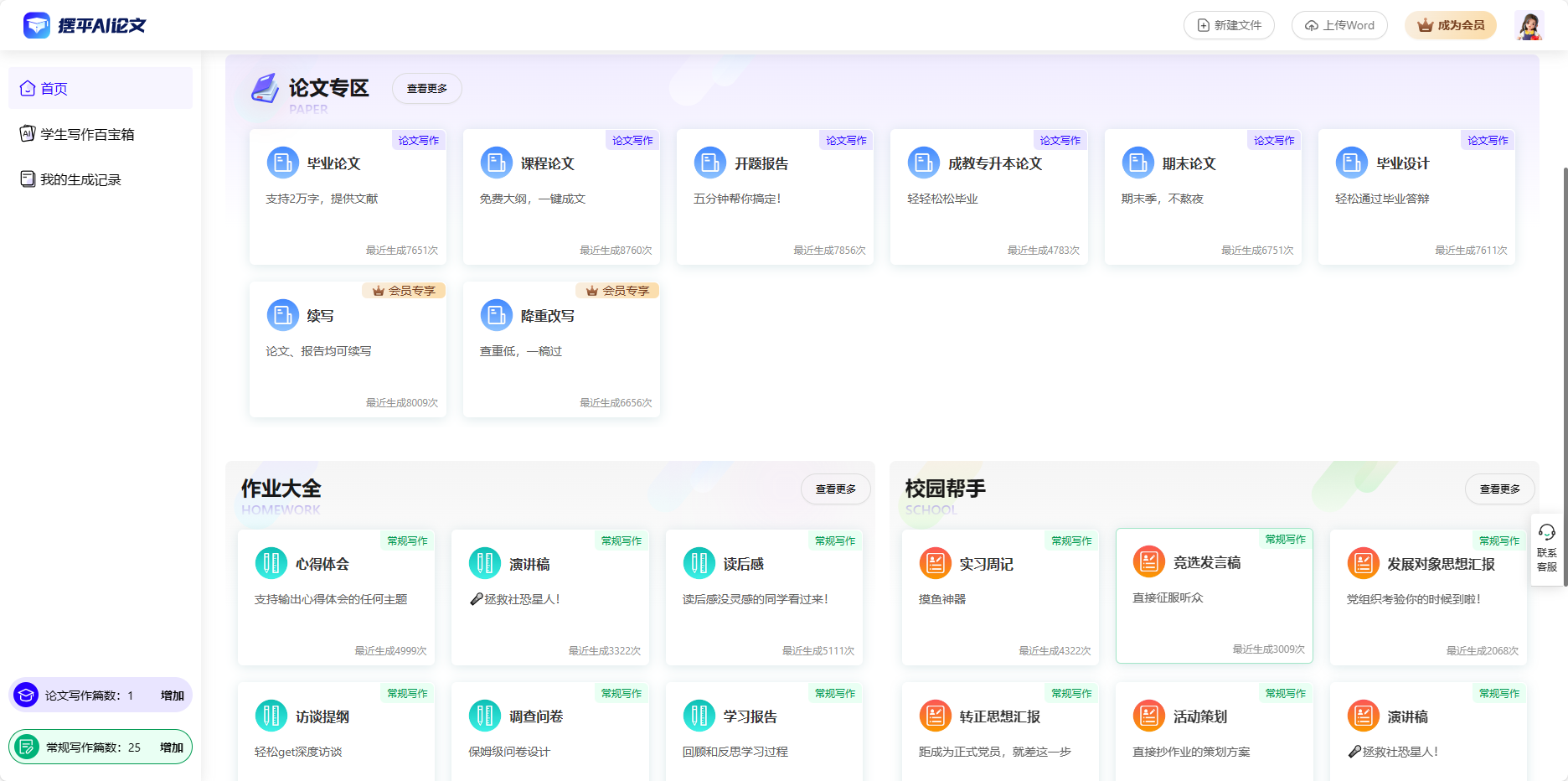Click the text 最近生成8009次

tap(402, 403)
